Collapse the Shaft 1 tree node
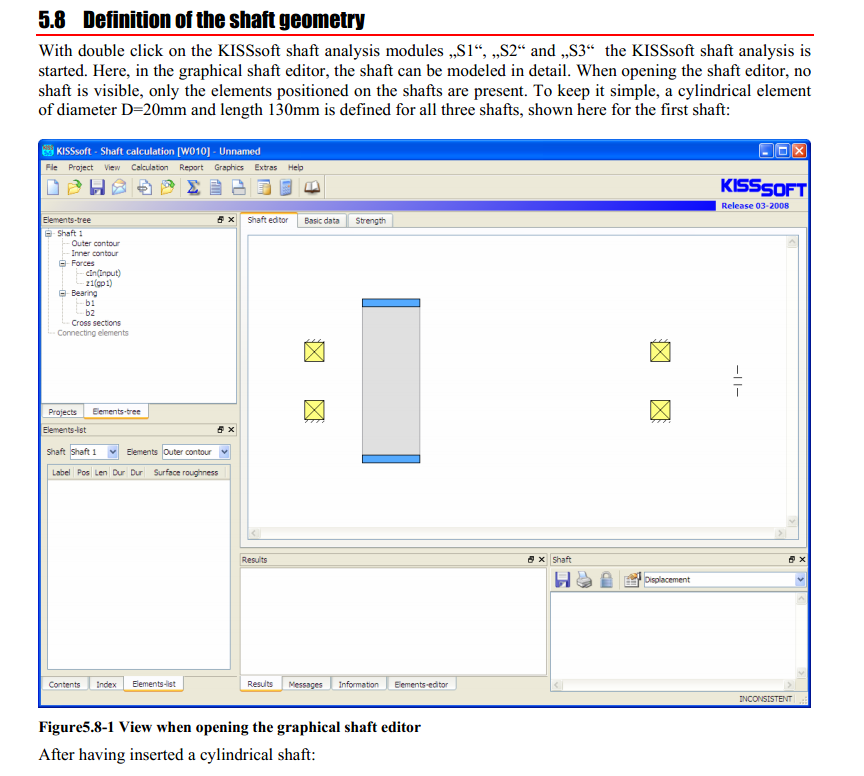The image size is (864, 776). 47,233
